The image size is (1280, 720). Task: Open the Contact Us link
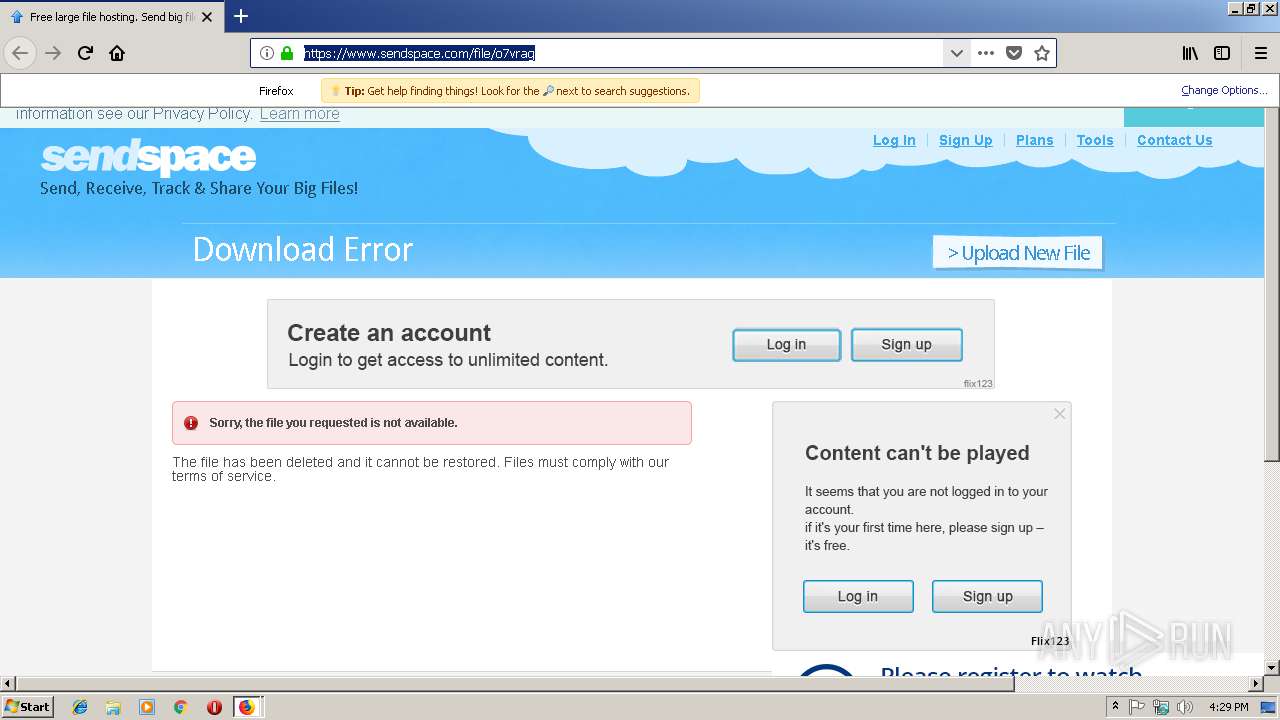click(x=1174, y=140)
